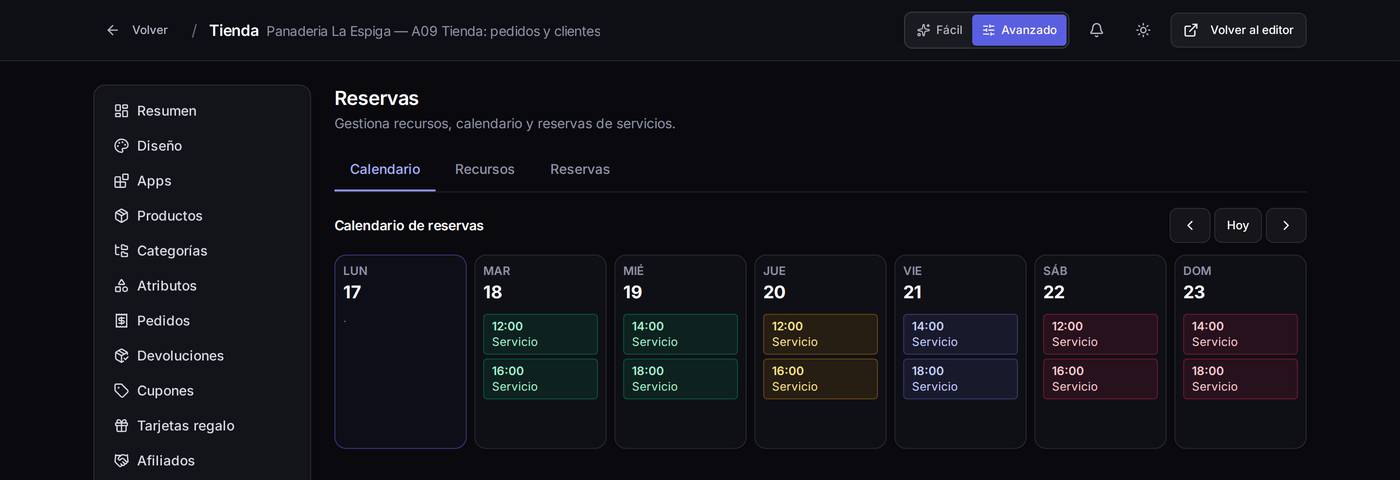Open Afiliados section
1400x480 pixels.
point(202,461)
